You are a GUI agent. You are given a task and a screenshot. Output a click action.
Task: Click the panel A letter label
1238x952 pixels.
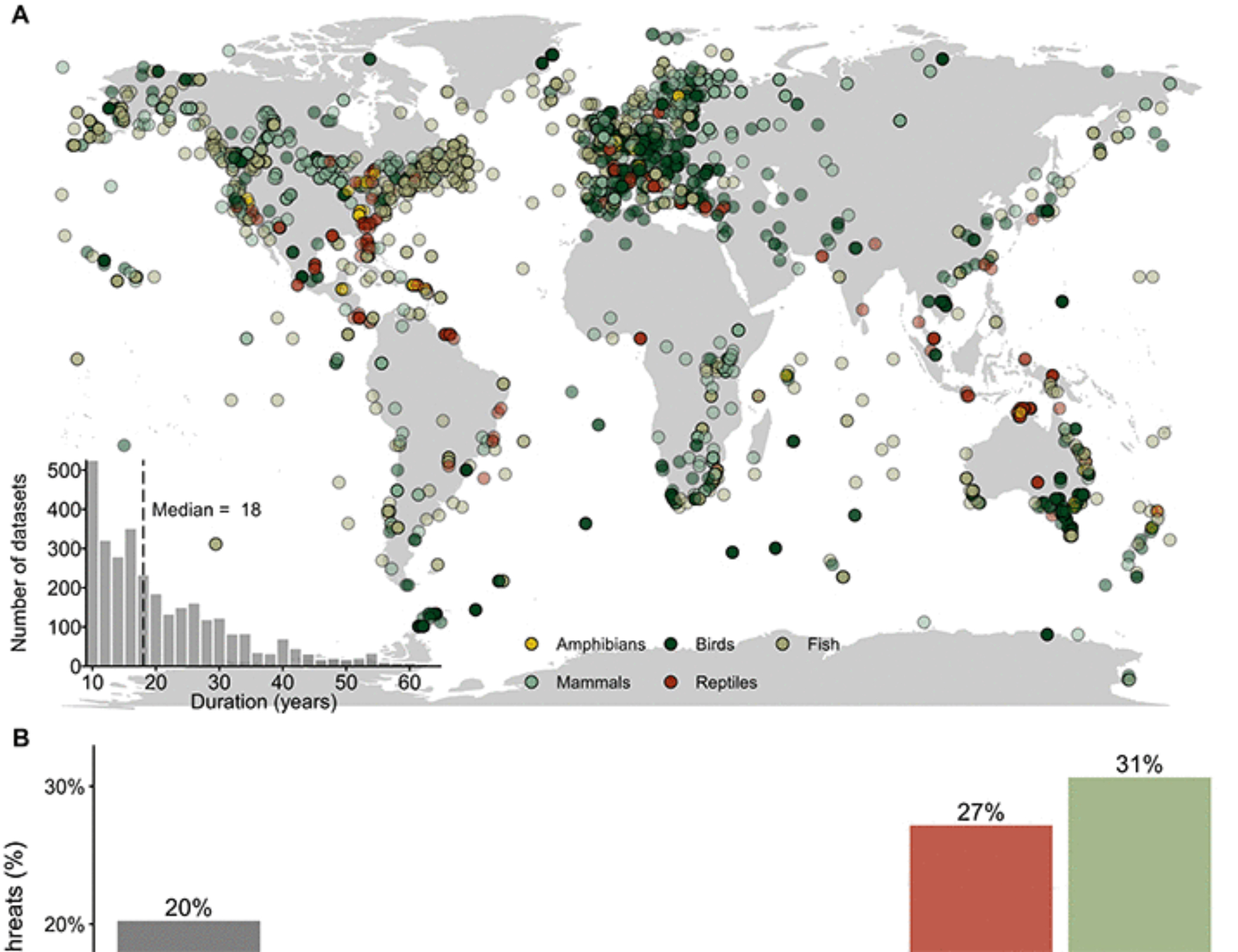(x=20, y=14)
